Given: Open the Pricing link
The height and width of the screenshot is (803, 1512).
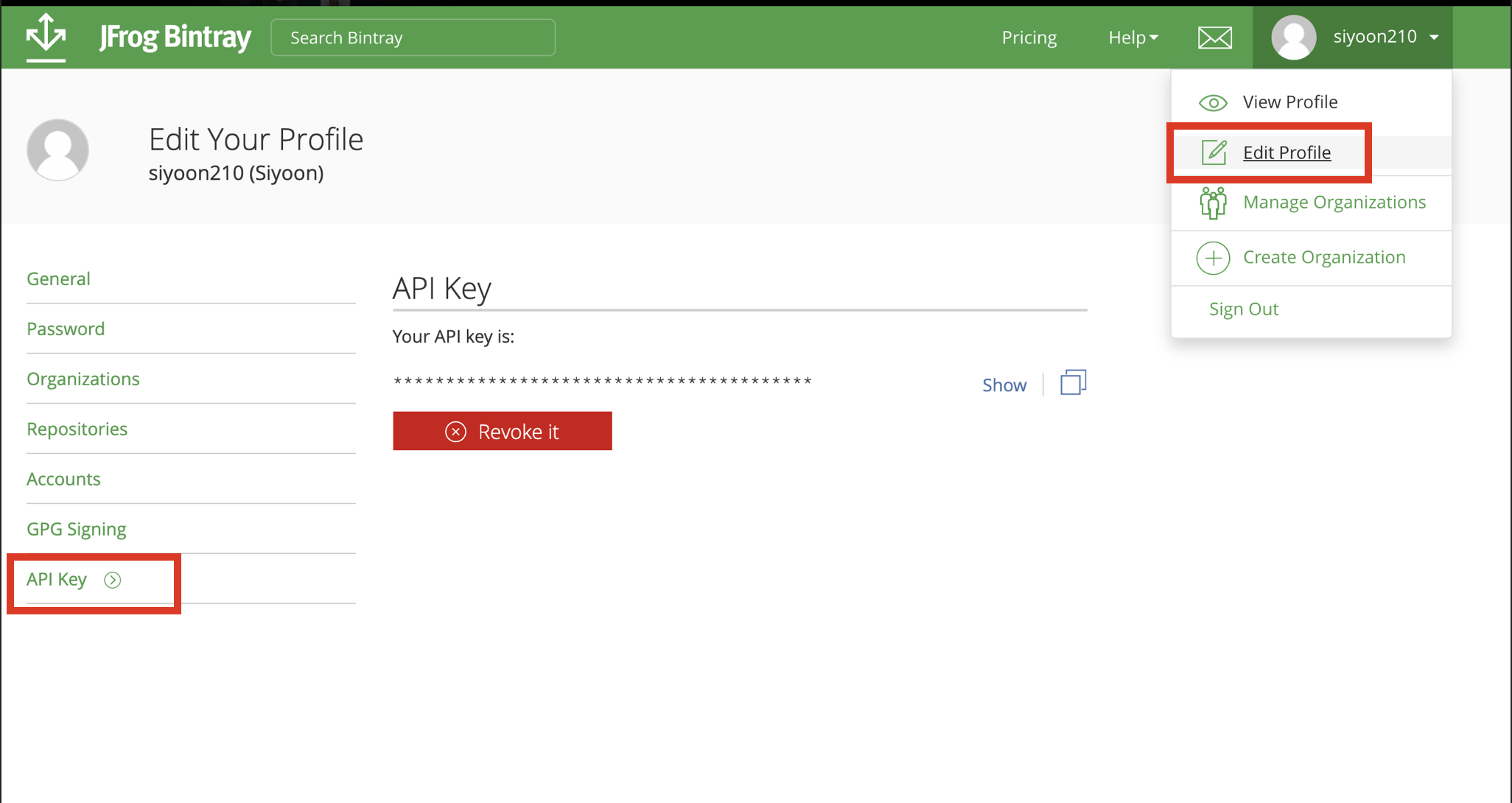Looking at the screenshot, I should (1029, 38).
